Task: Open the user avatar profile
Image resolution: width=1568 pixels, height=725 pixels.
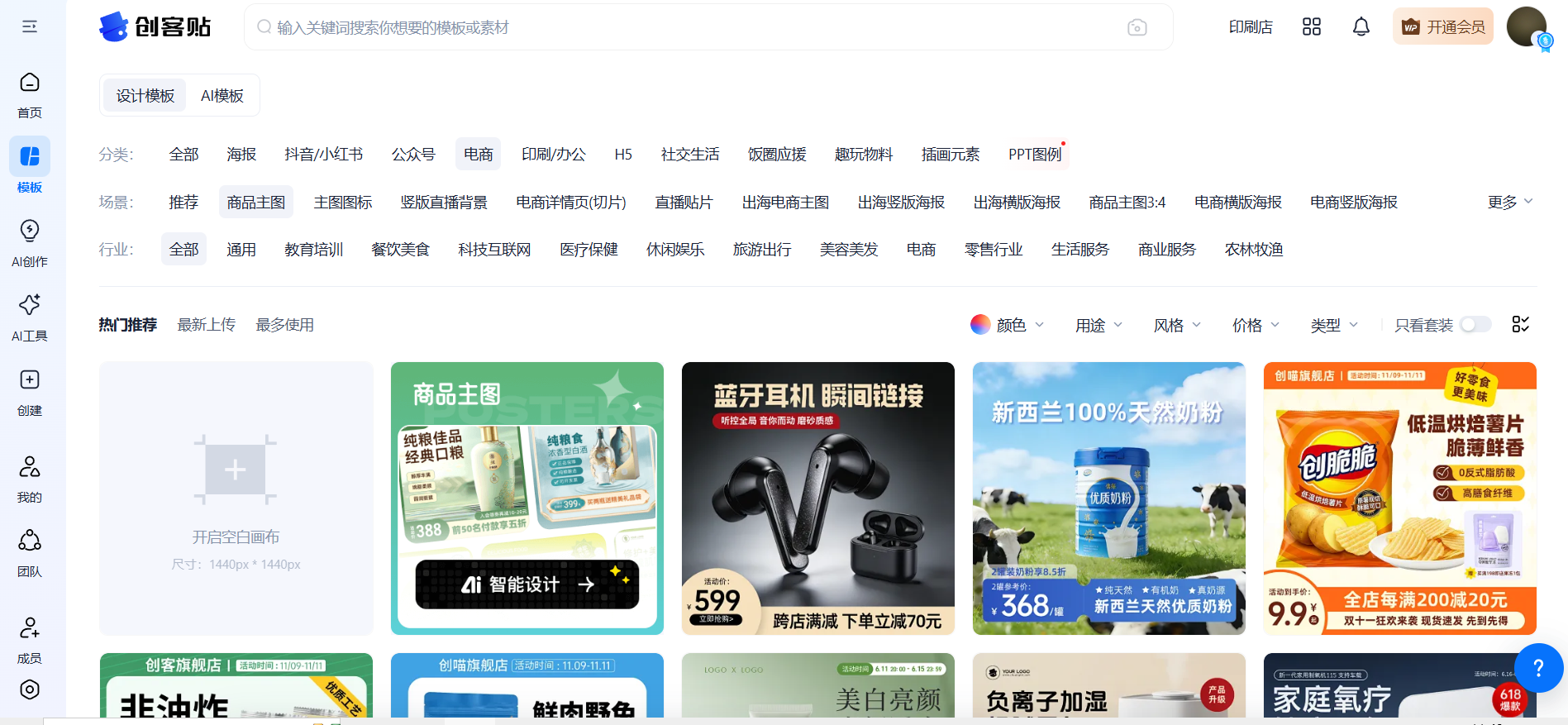Action: 1527,27
